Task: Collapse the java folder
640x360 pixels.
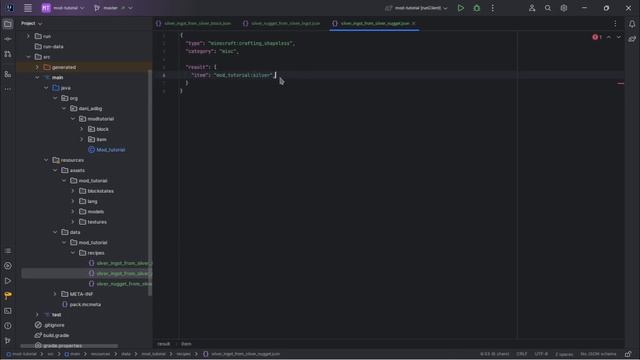Action: (46, 88)
